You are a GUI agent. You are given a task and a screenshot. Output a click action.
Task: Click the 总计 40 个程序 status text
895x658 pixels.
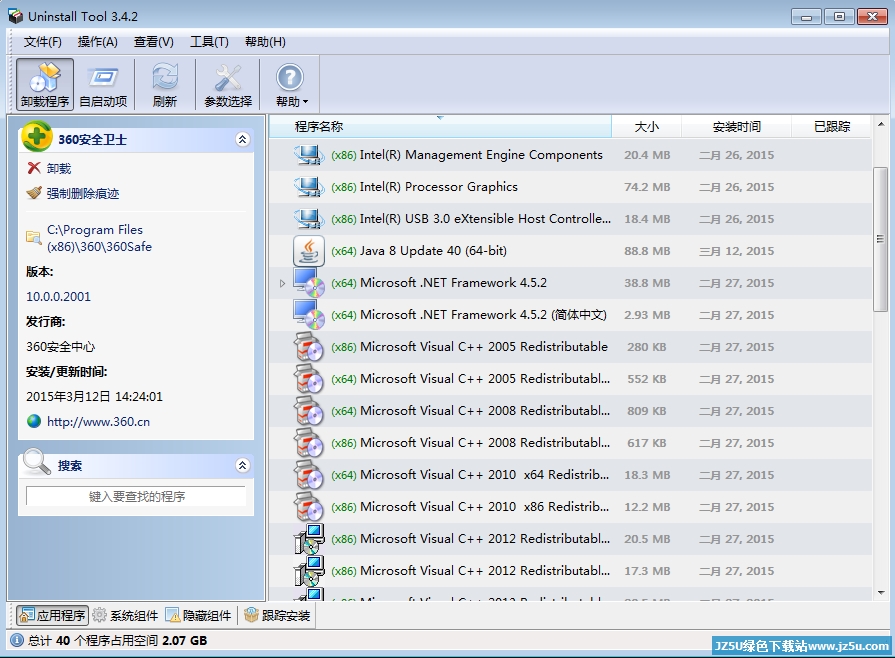point(118,640)
